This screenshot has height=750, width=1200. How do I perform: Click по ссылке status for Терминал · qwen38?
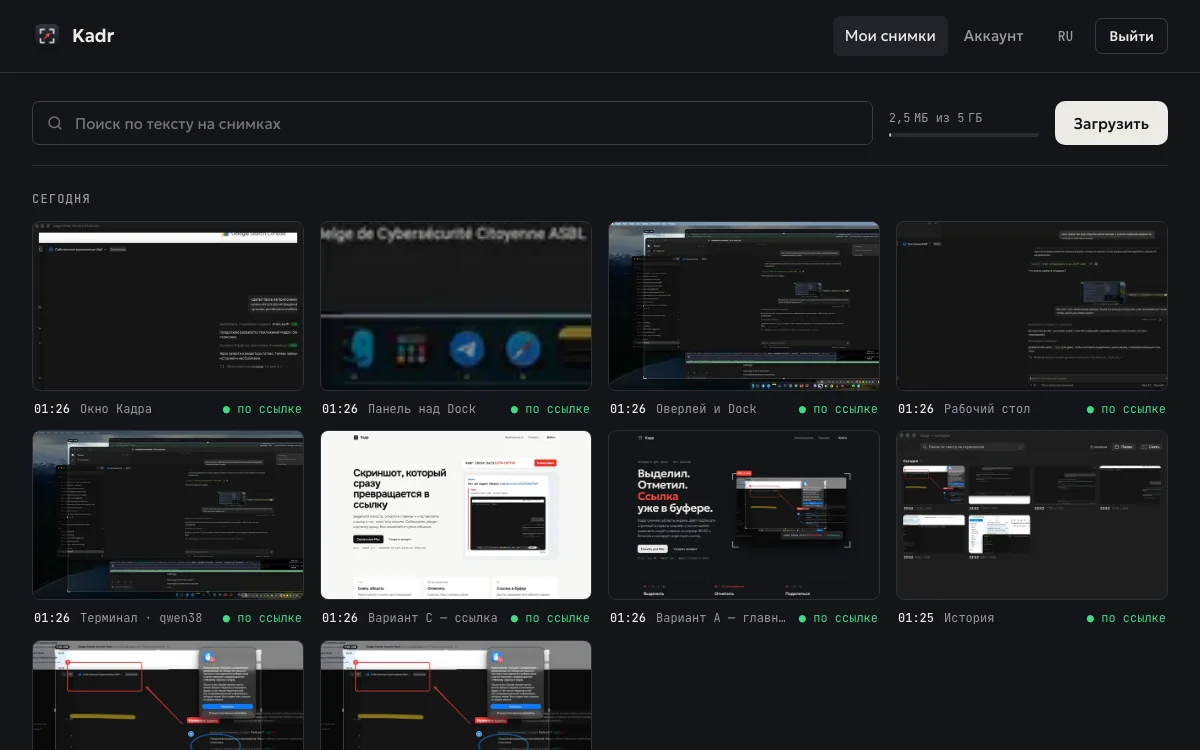pos(262,618)
